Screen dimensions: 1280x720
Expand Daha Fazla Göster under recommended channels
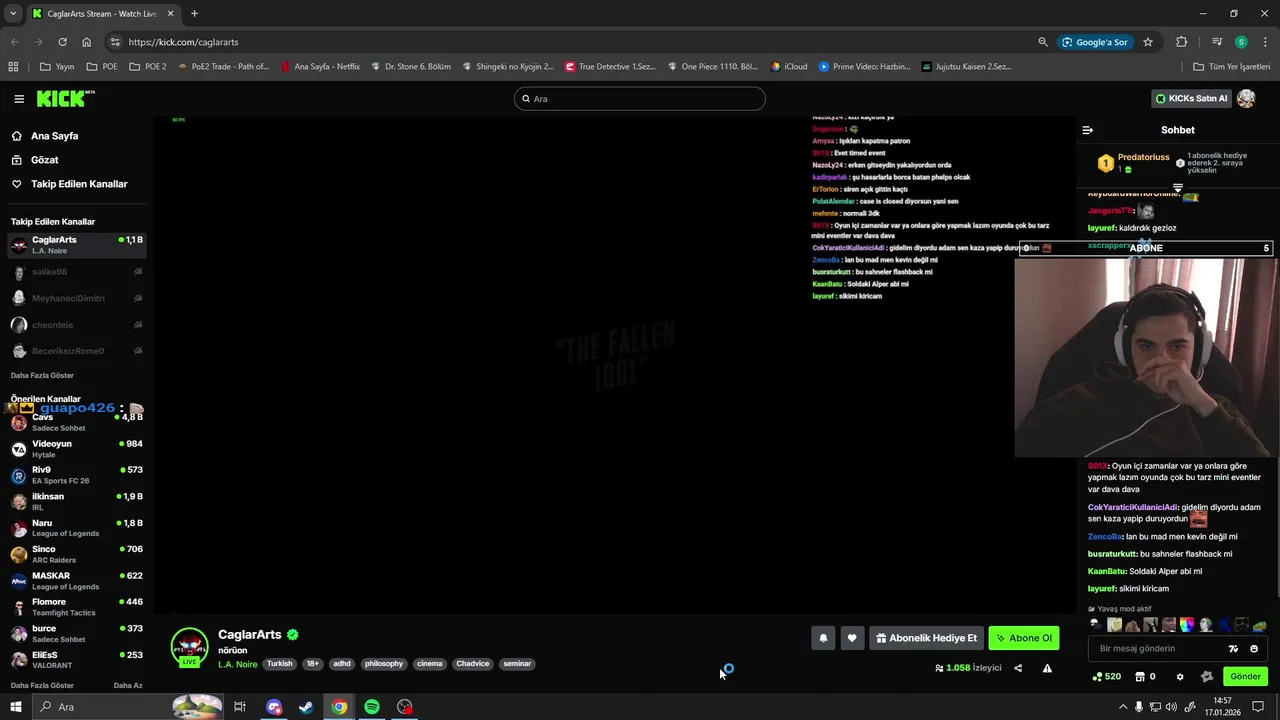coord(42,685)
